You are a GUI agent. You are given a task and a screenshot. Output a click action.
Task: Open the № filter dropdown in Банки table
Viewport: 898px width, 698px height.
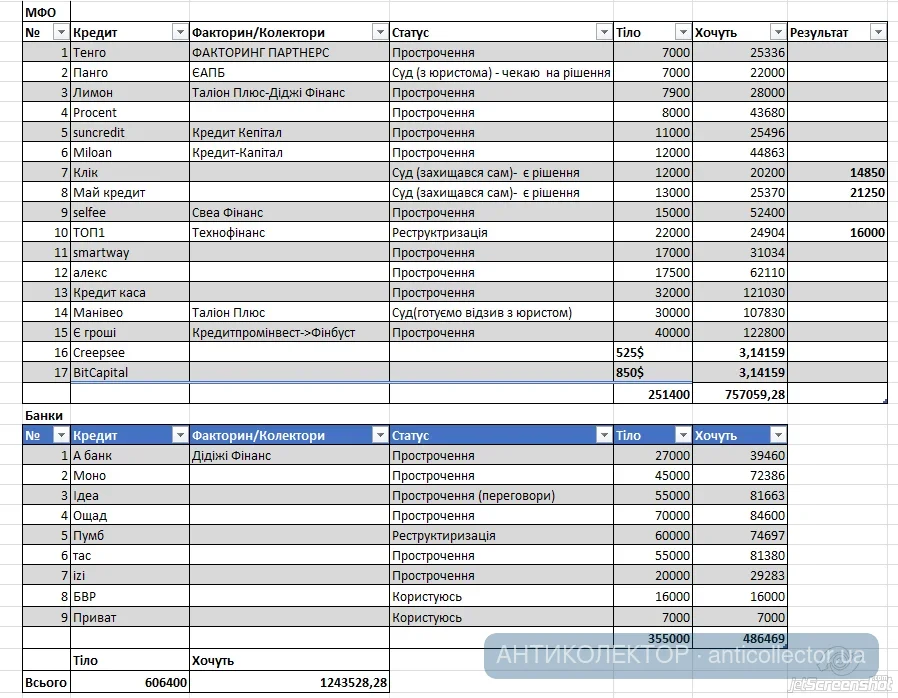click(61, 435)
